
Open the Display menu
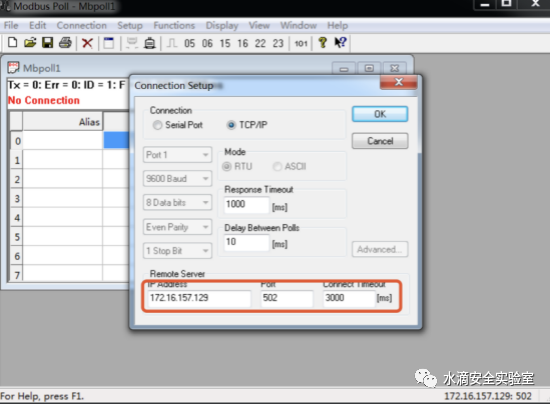[222, 26]
